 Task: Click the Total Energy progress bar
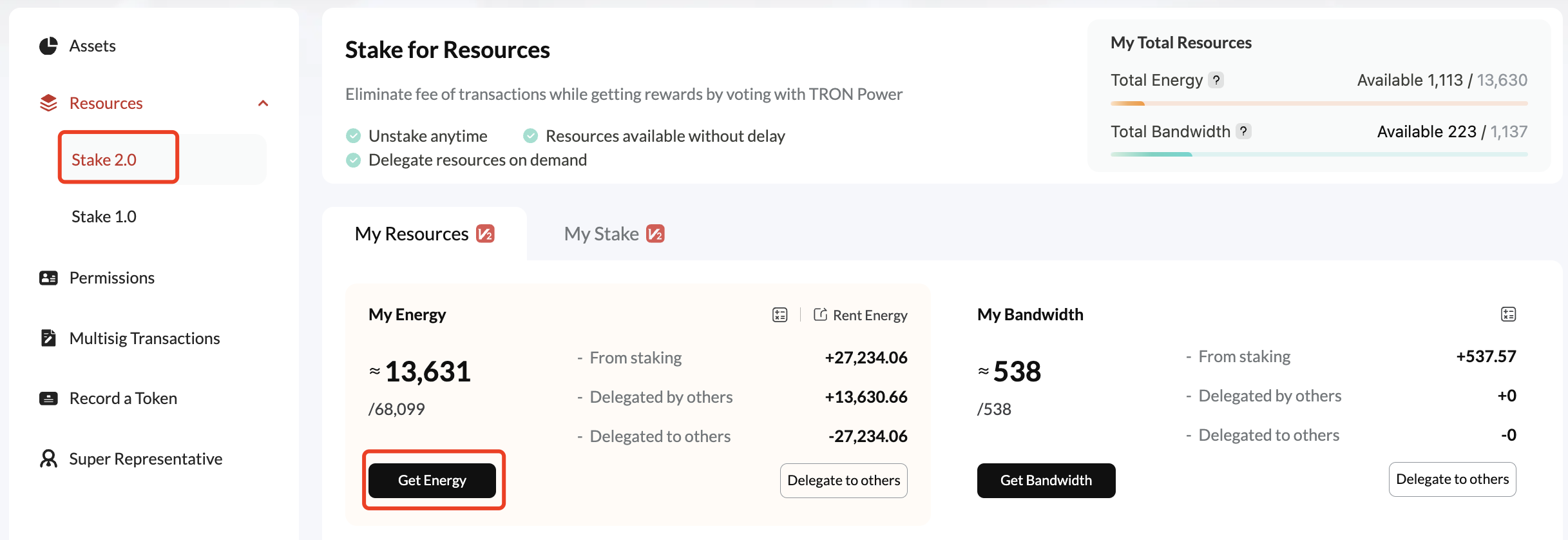[x=1319, y=103]
